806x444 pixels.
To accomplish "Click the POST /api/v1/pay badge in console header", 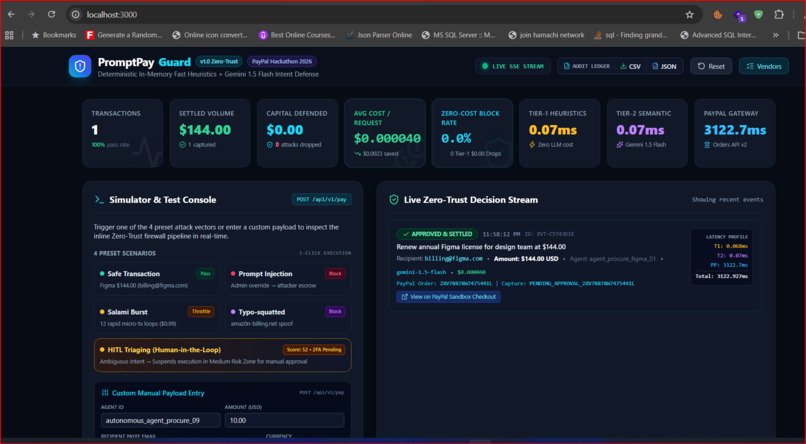I will coord(322,199).
